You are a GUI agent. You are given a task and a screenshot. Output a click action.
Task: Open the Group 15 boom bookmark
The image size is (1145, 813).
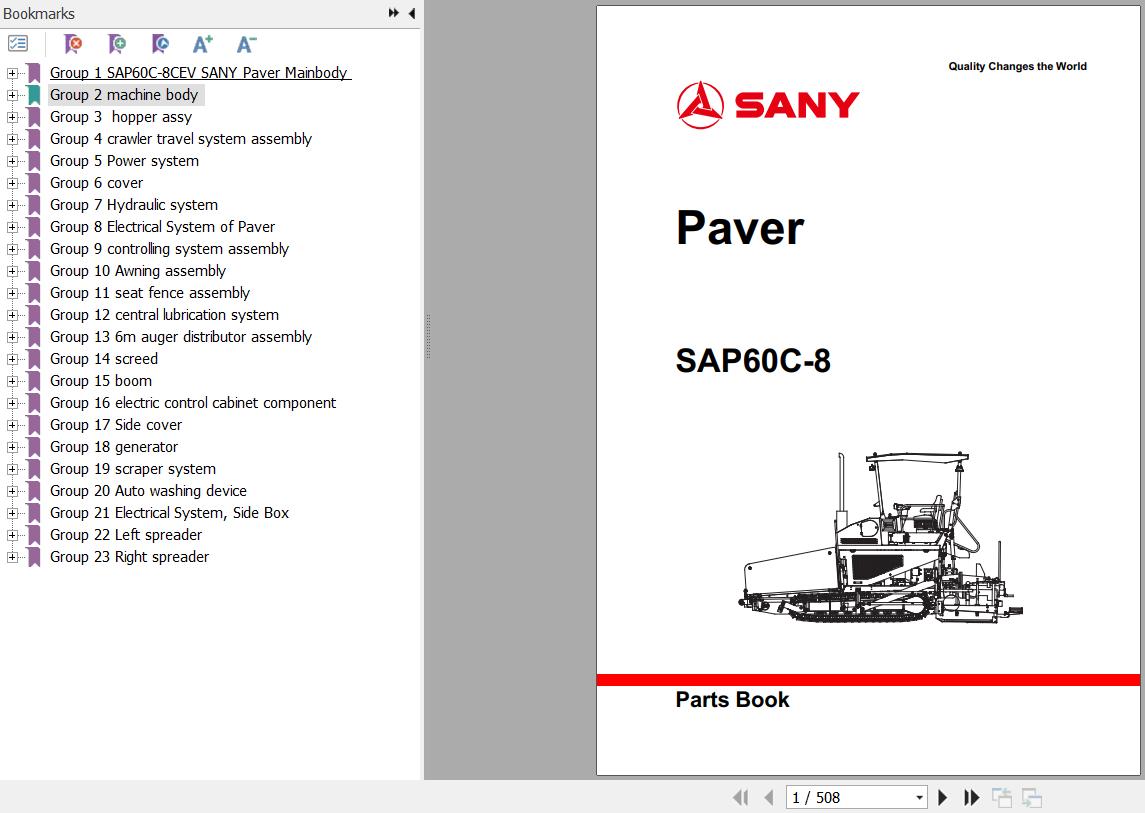tap(101, 381)
